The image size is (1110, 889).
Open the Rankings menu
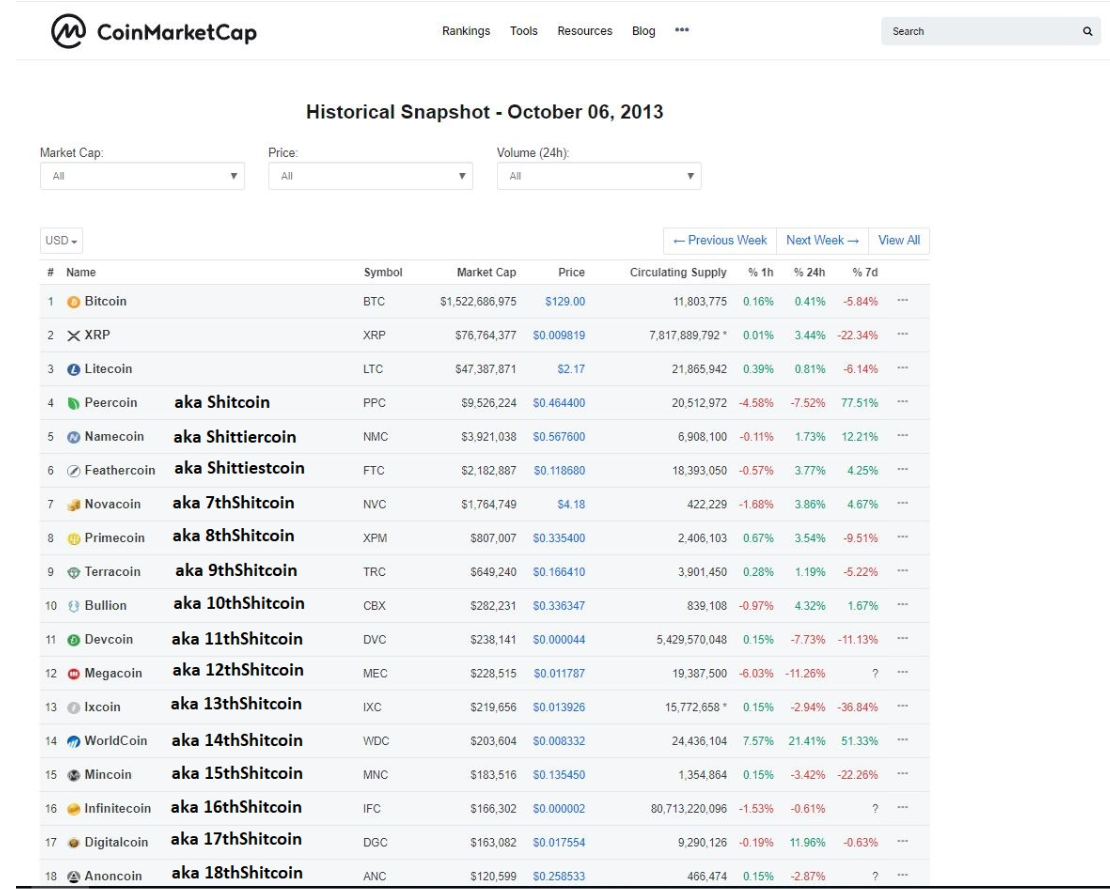[x=466, y=31]
